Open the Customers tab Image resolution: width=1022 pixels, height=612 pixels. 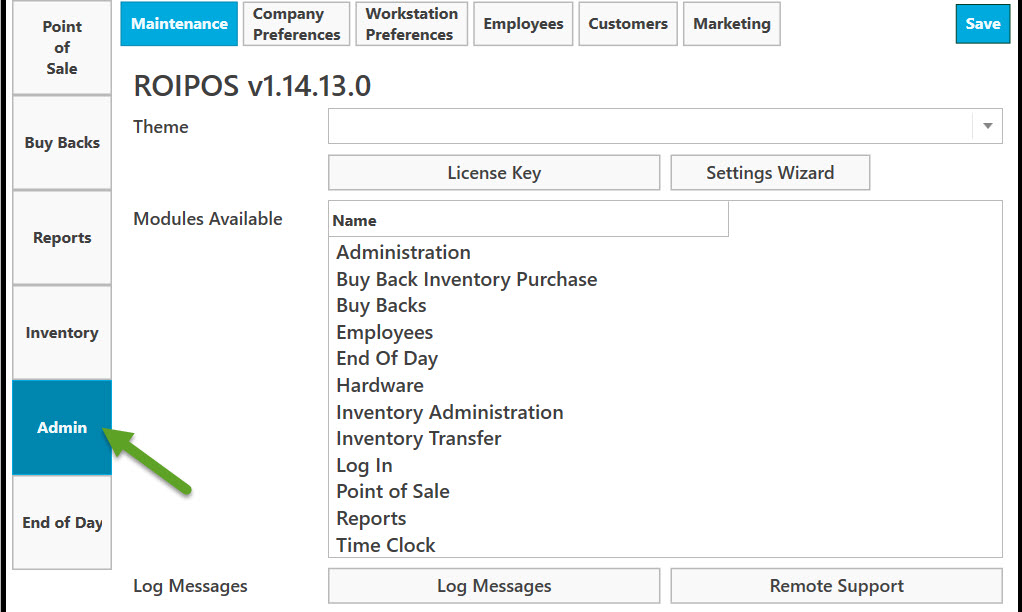coord(628,24)
